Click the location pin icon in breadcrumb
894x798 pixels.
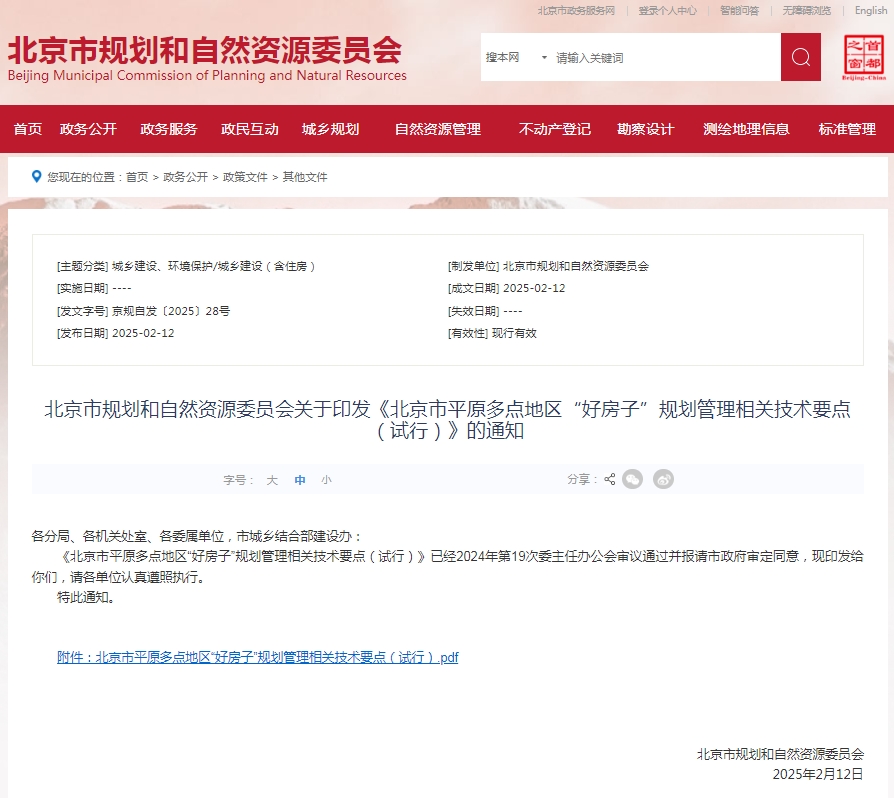pos(37,176)
